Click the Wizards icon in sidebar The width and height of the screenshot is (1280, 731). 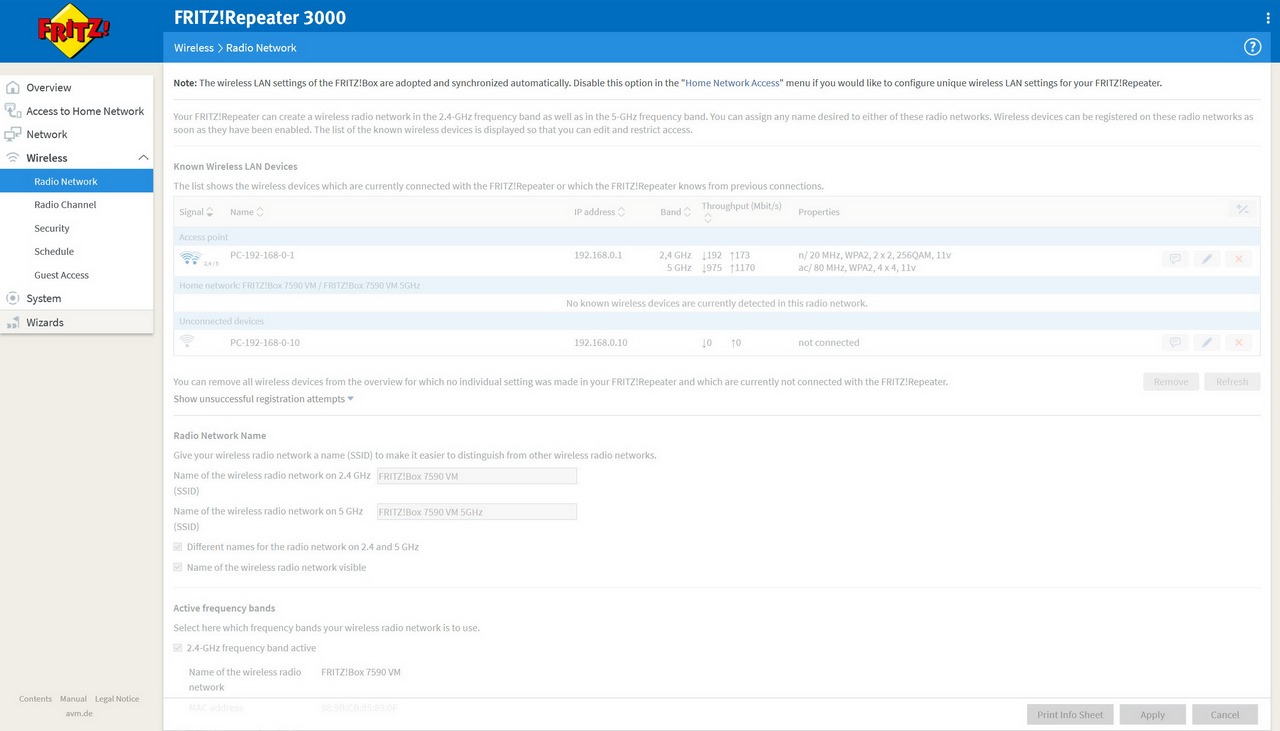click(x=13, y=322)
